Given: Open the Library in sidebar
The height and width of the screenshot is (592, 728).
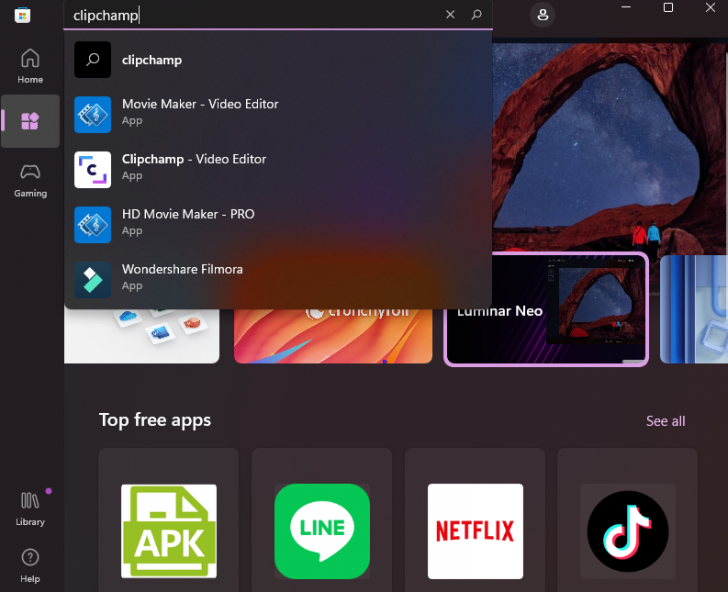Looking at the screenshot, I should [x=30, y=508].
